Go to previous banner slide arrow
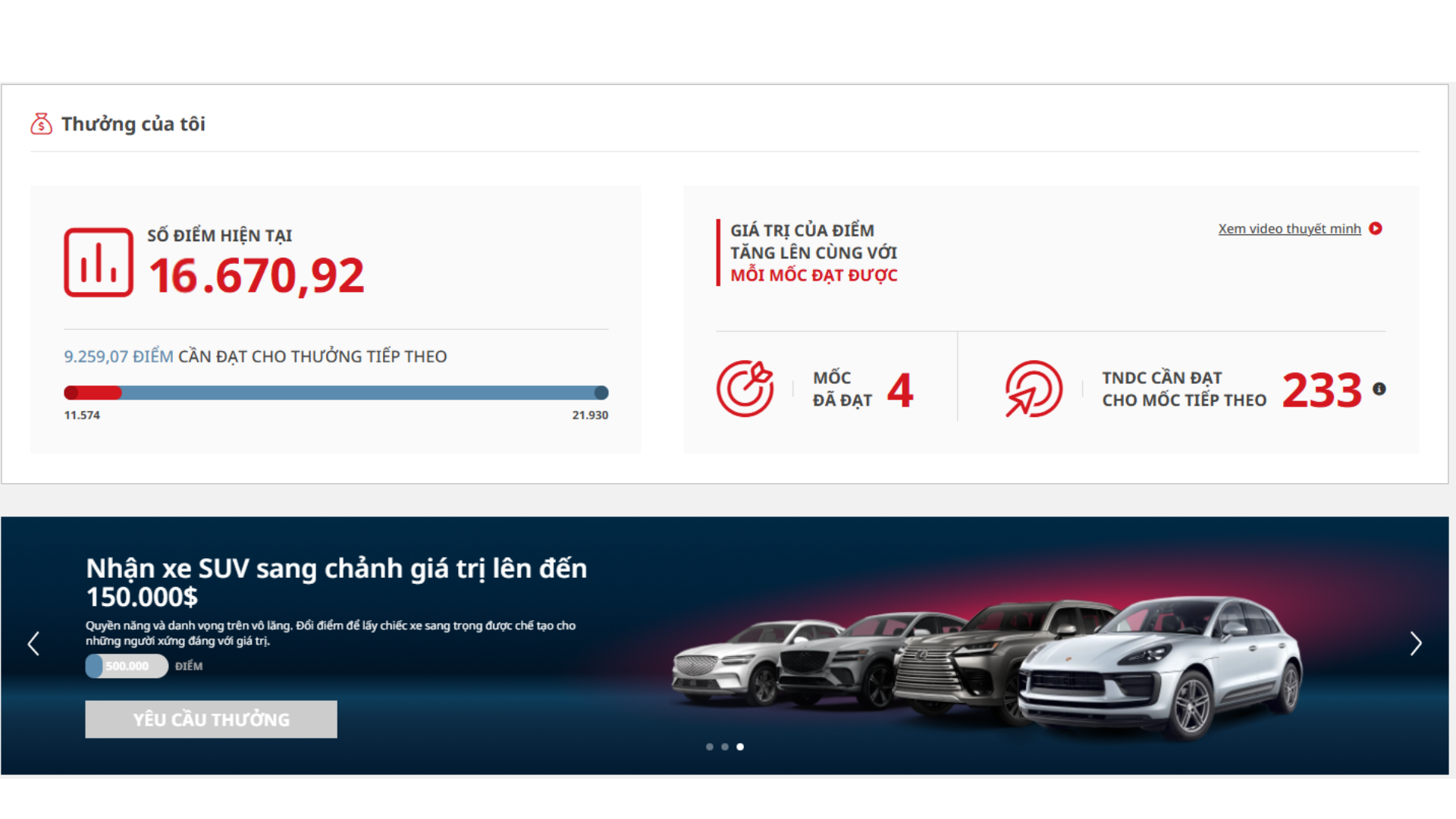This screenshot has width=1456, height=819. tap(33, 644)
